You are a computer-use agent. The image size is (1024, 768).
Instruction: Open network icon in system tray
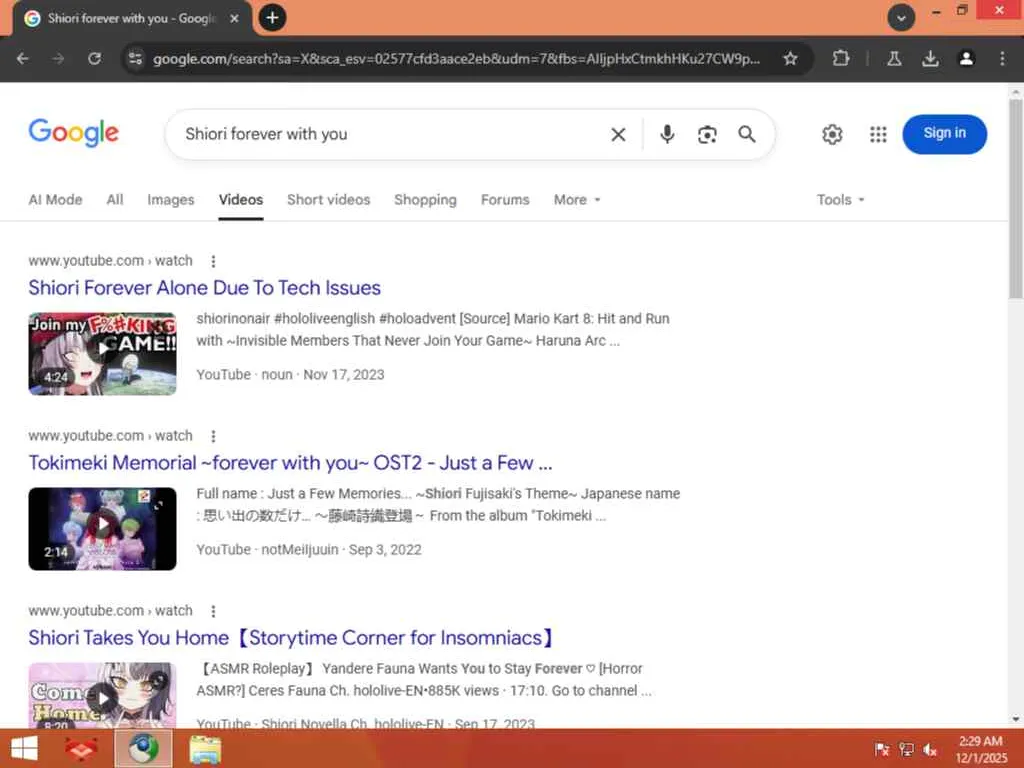pos(906,750)
